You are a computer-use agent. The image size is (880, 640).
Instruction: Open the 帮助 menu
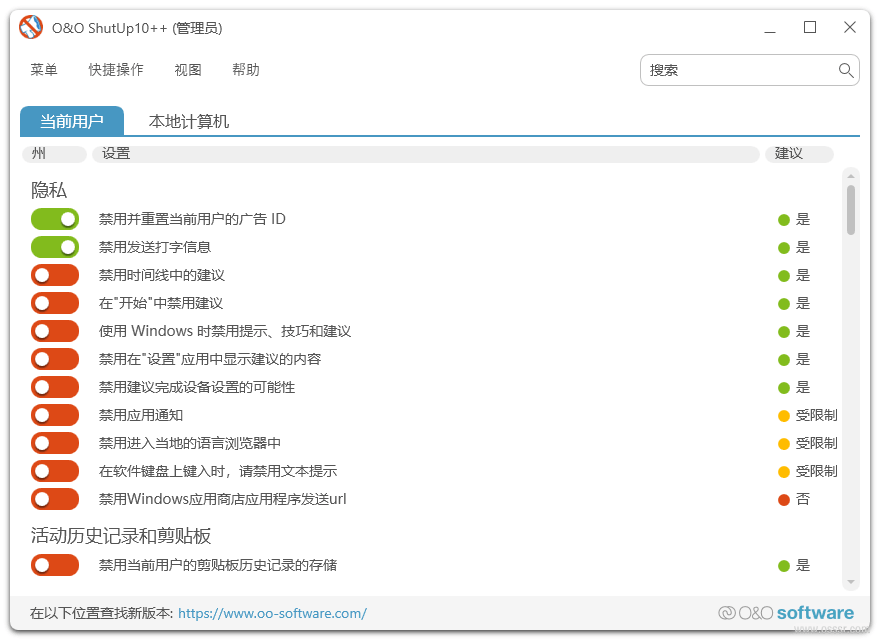point(246,70)
